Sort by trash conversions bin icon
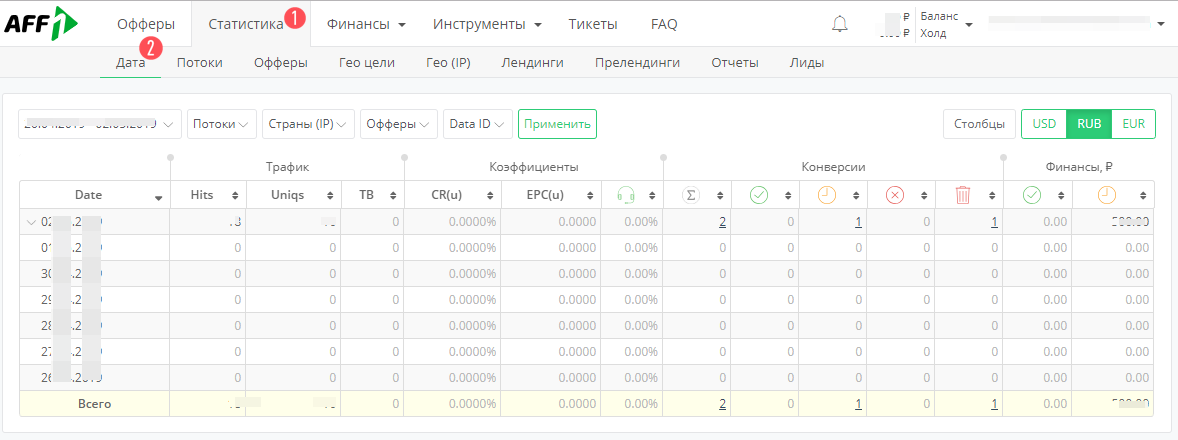The height and width of the screenshot is (440, 1178). (x=963, y=195)
